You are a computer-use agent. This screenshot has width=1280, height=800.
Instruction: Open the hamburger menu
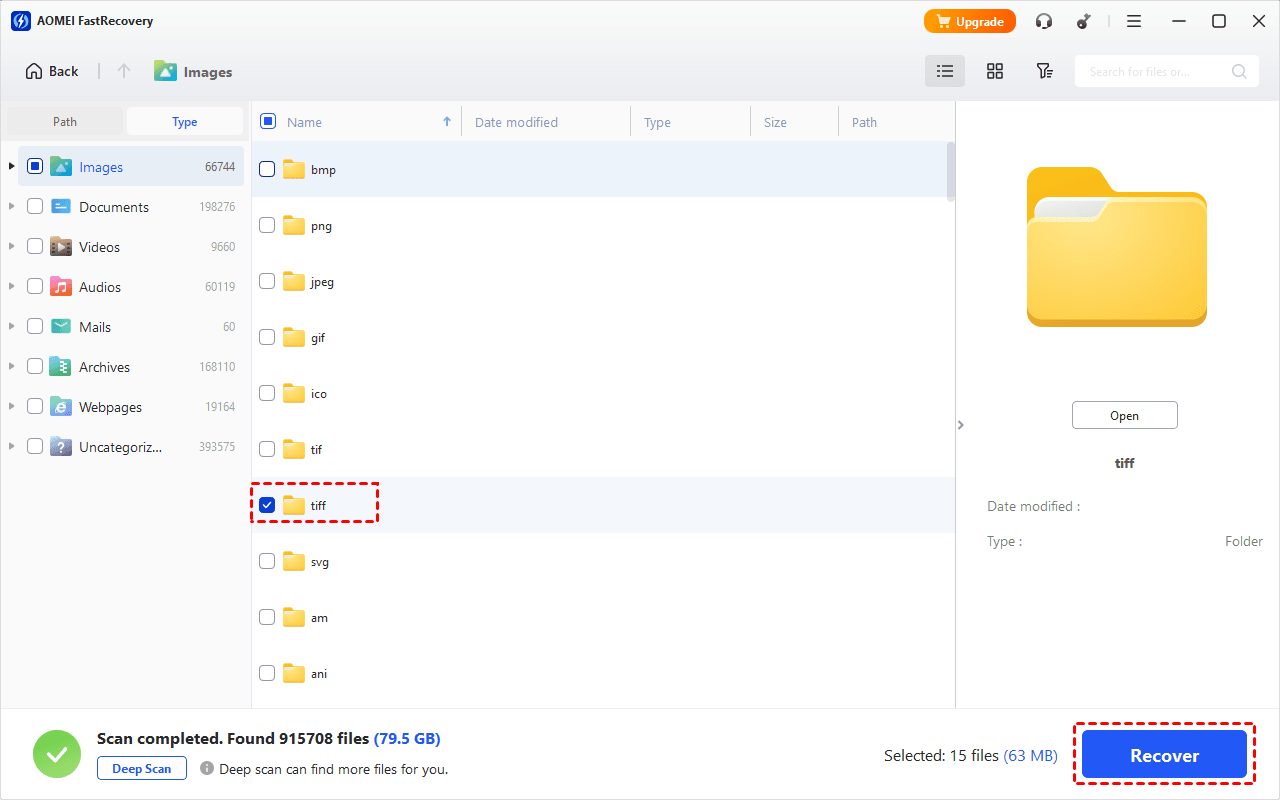[x=1134, y=21]
